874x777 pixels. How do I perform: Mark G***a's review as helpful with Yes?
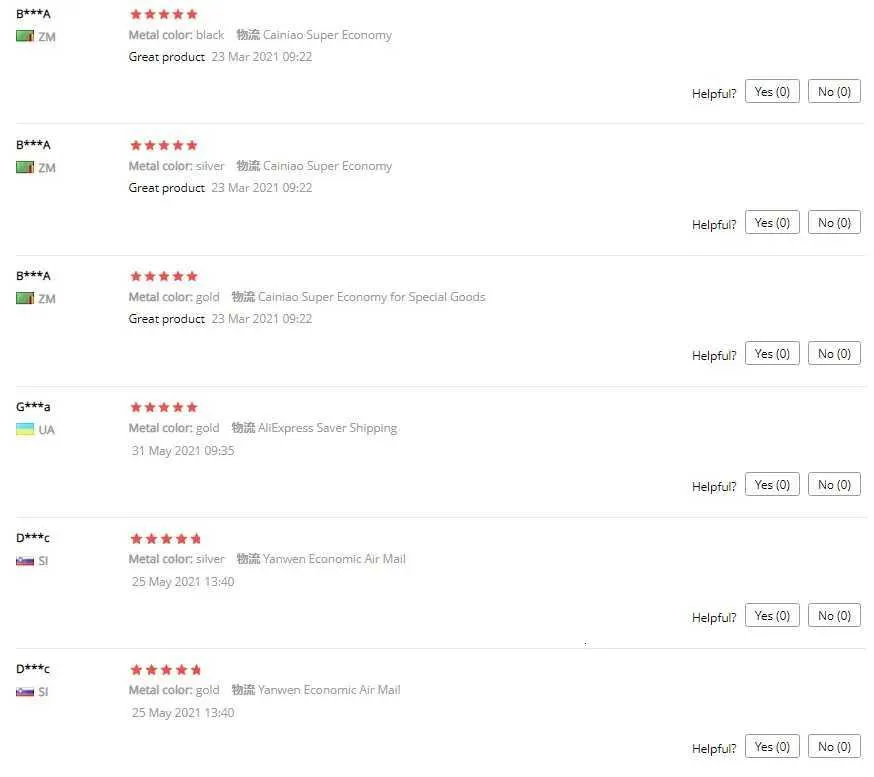[771, 485]
